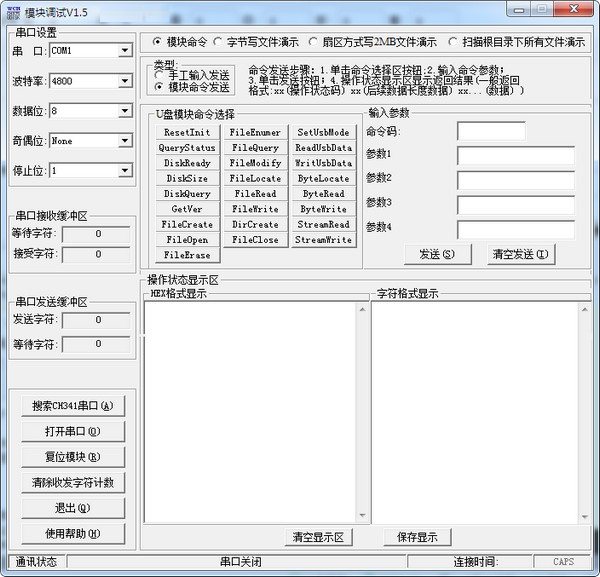
Task: Click the 退出 (Q) button
Action: coord(73,508)
